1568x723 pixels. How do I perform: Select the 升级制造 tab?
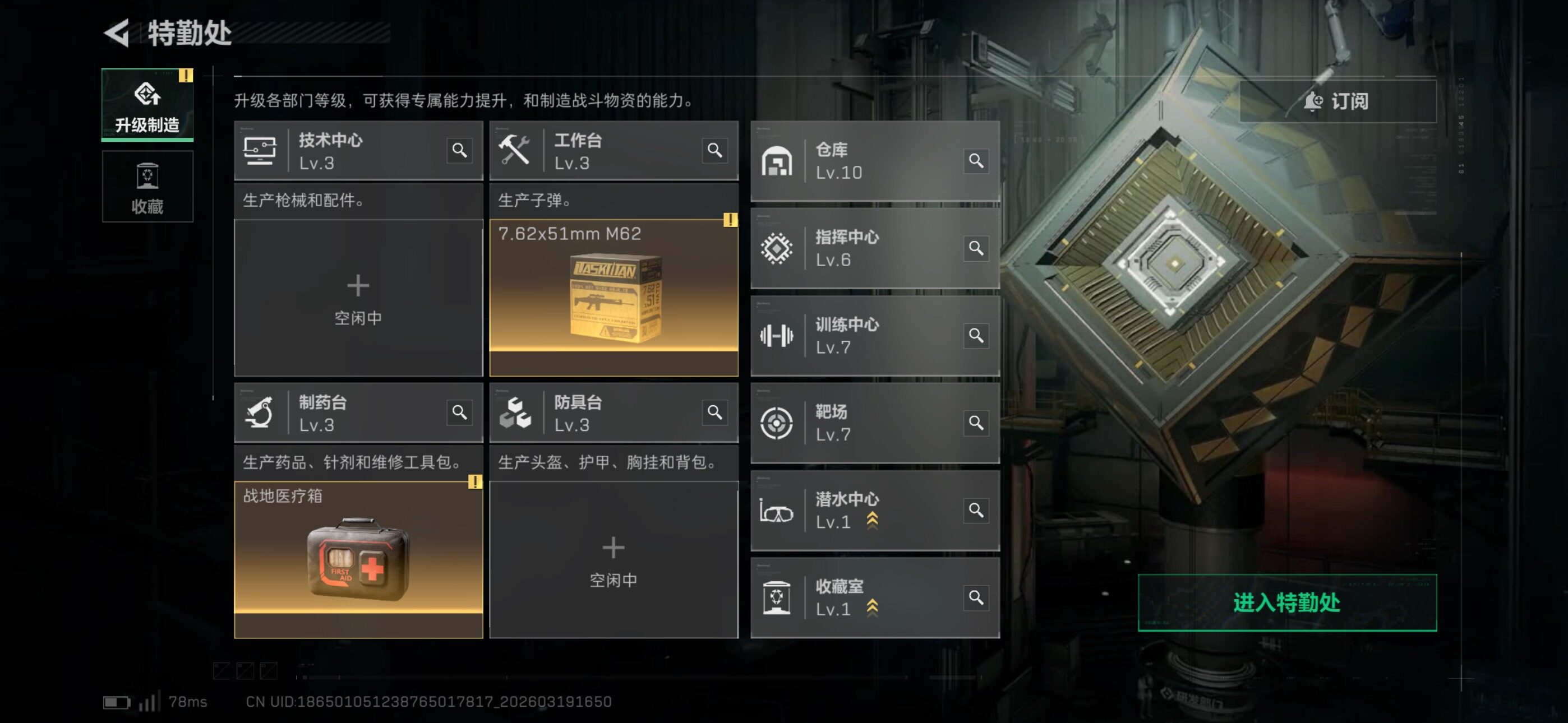pyautogui.click(x=147, y=105)
